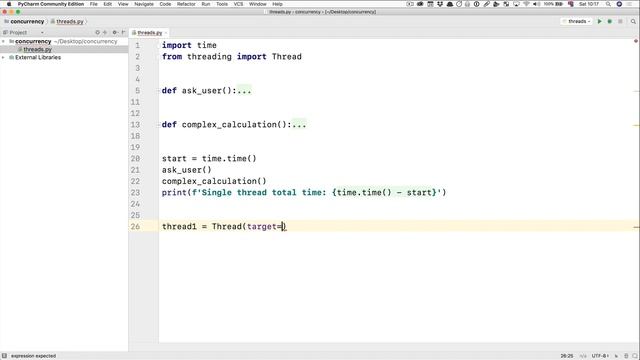The height and width of the screenshot is (360, 640).
Task: Switch to the threads.py editor tab
Action: (149, 33)
